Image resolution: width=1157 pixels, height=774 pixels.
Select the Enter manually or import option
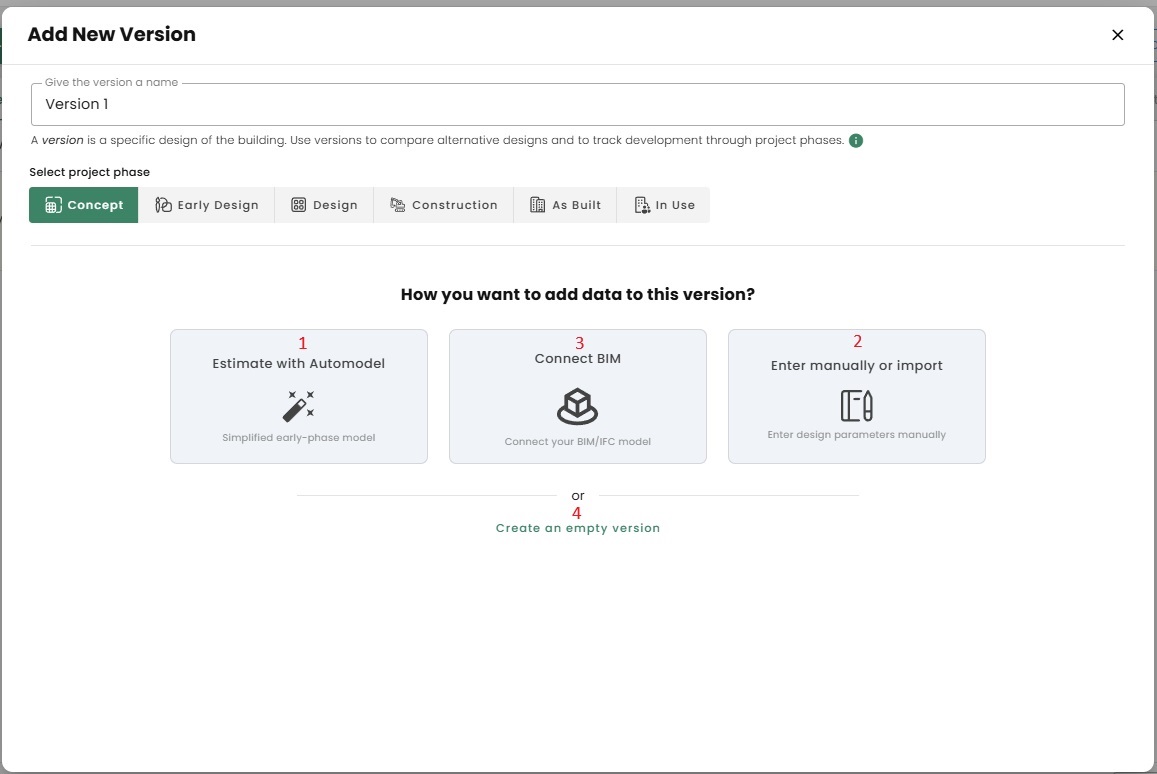tap(856, 366)
